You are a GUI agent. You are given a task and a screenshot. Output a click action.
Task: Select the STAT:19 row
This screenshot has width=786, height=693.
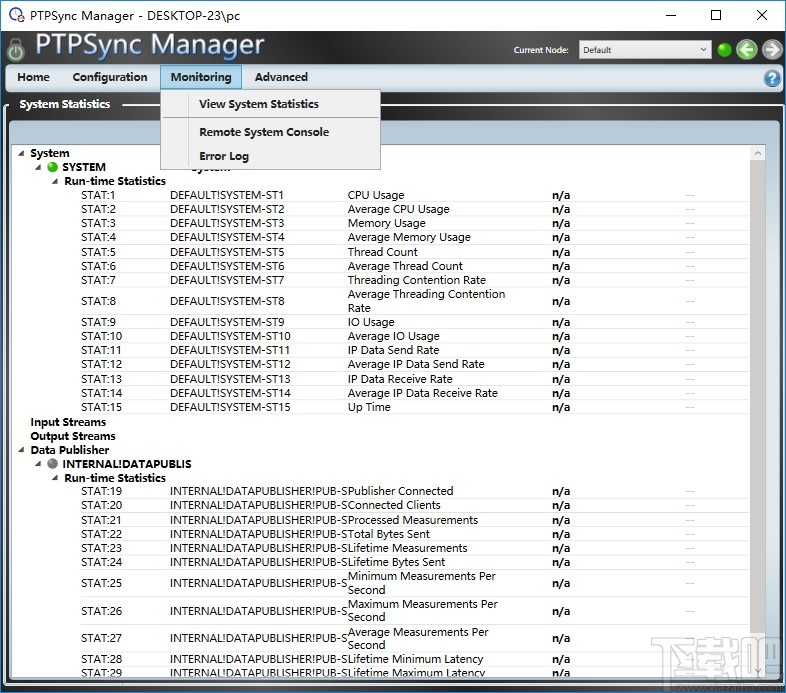(415, 491)
